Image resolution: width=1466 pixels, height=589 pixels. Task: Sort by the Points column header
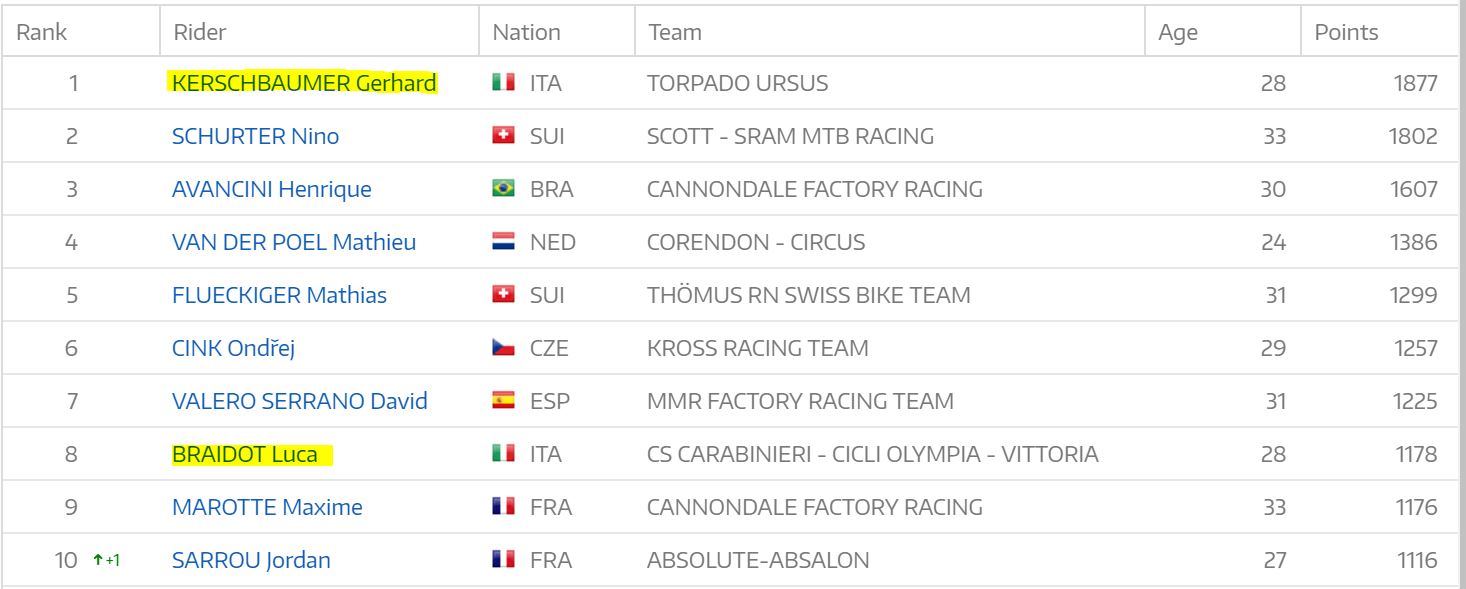(x=1346, y=32)
